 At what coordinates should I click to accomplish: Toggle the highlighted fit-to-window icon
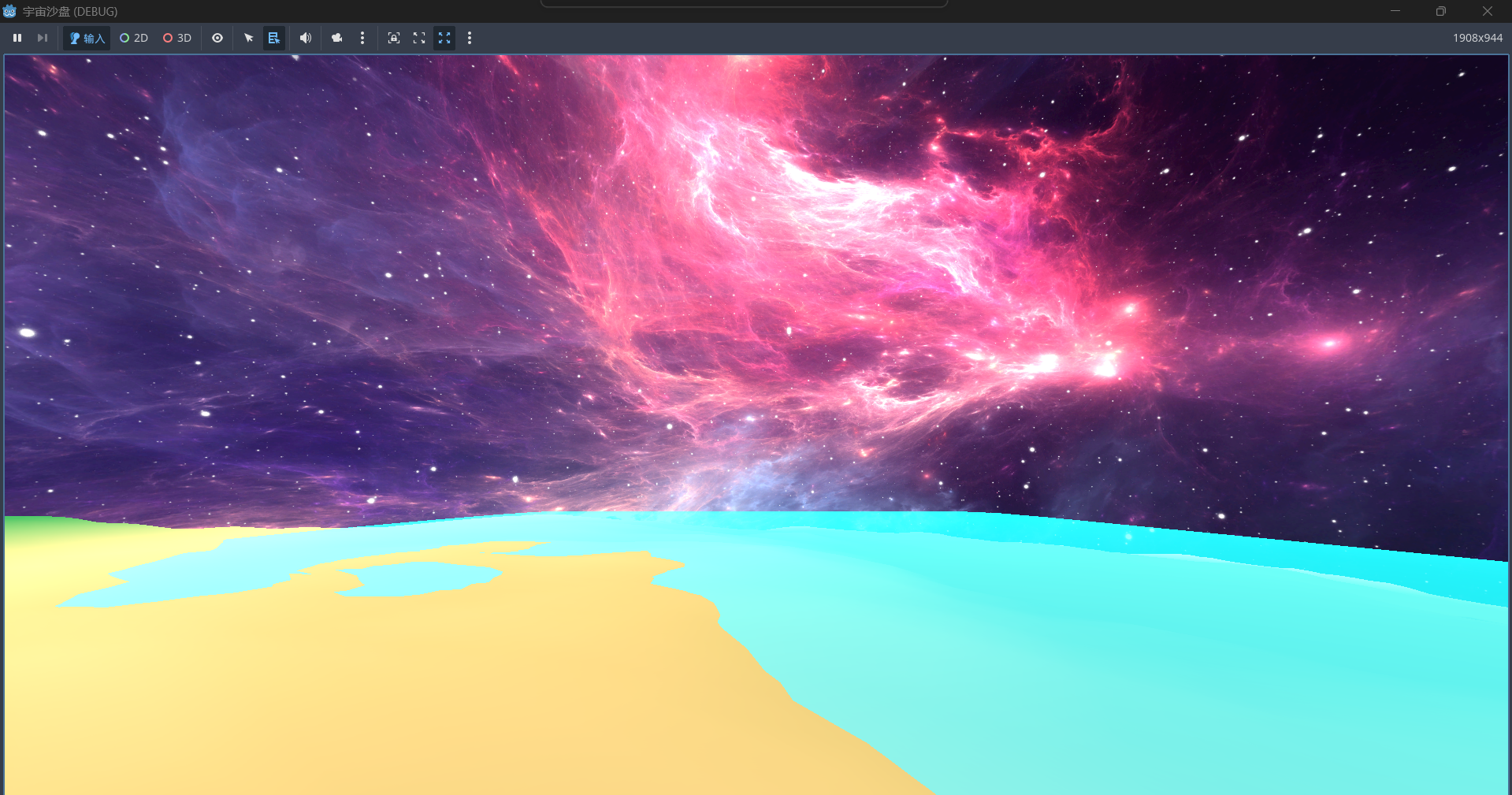tap(444, 38)
